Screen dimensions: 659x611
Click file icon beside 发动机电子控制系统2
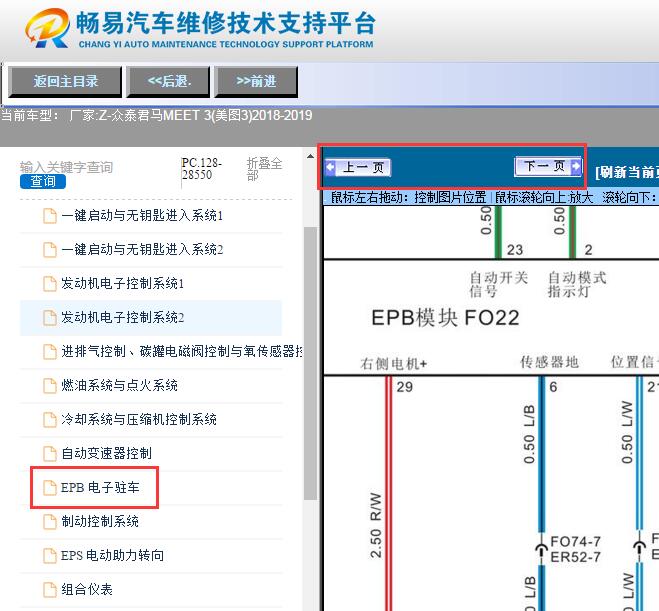(50, 318)
